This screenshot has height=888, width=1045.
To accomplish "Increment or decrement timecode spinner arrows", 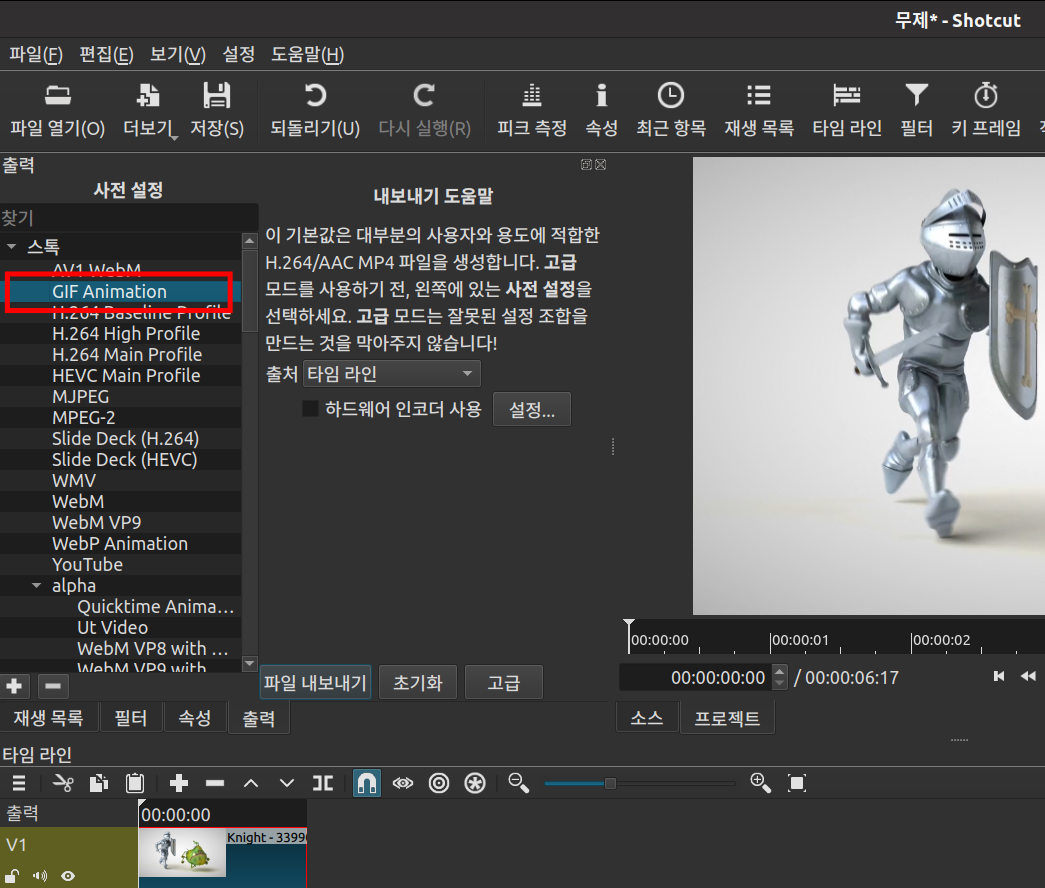I will [x=779, y=677].
